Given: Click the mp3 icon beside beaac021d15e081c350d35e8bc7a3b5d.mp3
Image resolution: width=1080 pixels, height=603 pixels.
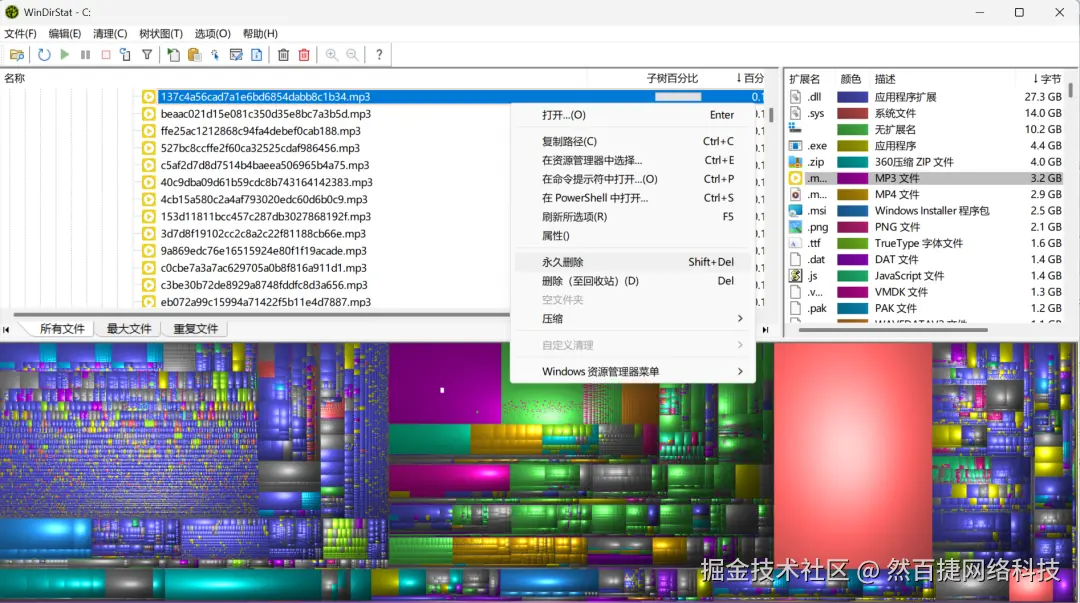Looking at the screenshot, I should click(x=148, y=114).
